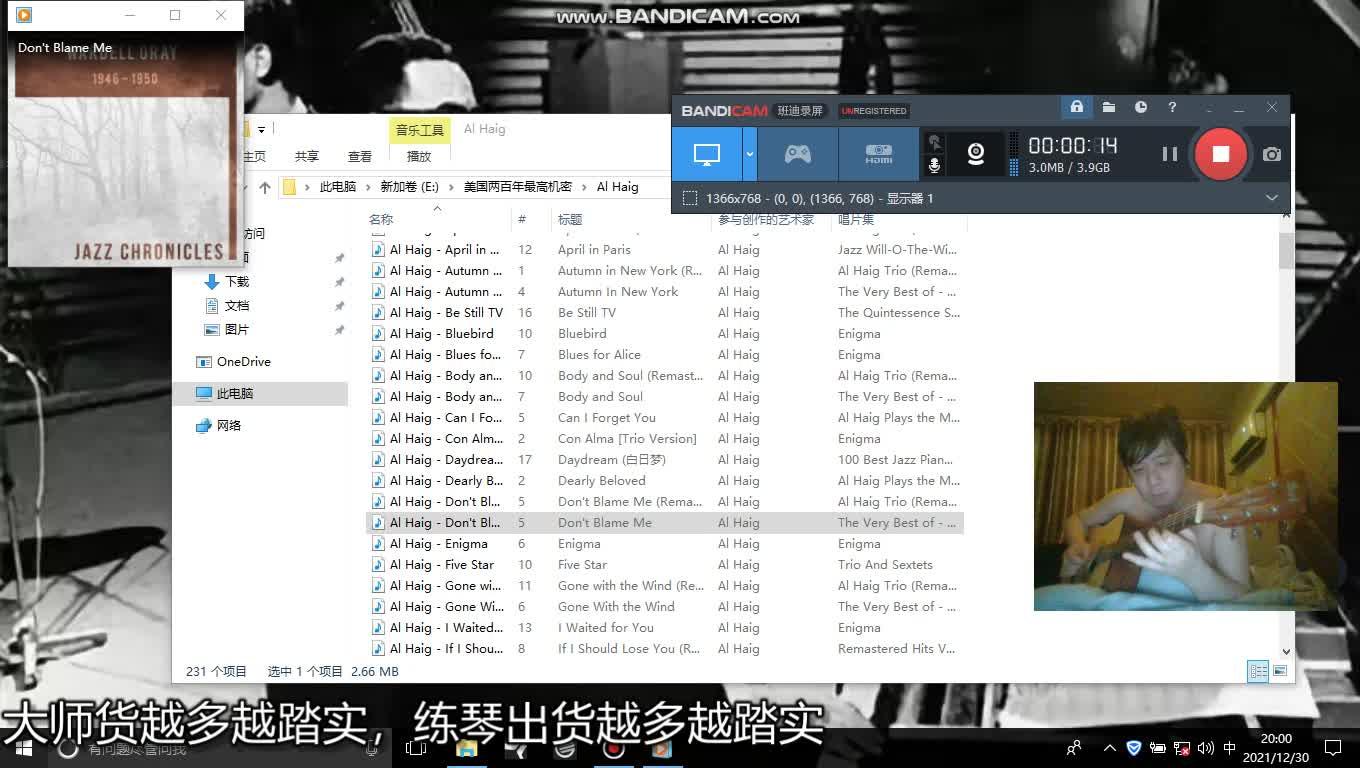This screenshot has width=1360, height=768.
Task: Open the quick access toolbar dropdown in Explorer
Action: (262, 130)
